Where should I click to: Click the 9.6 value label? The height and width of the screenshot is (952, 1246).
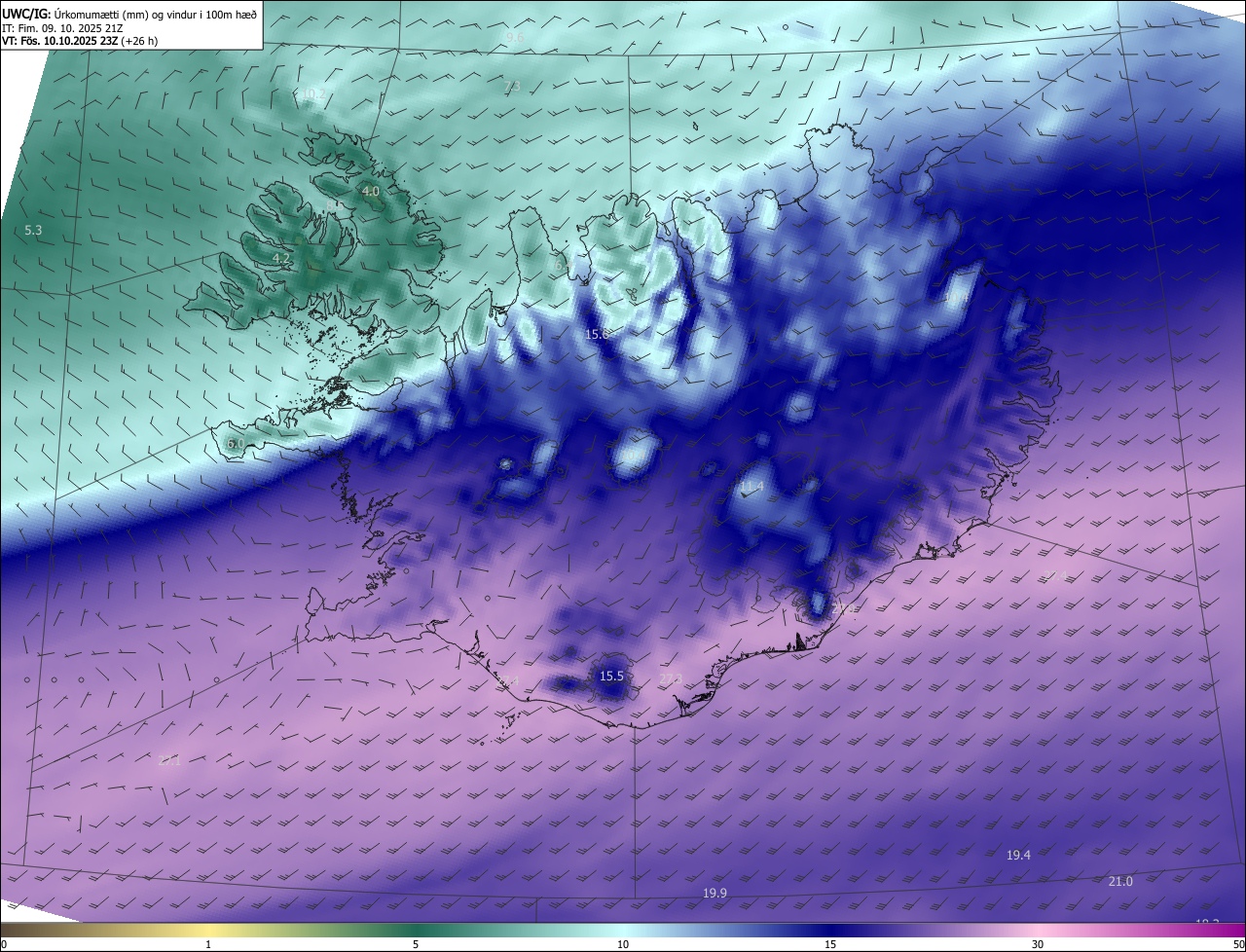(x=515, y=37)
